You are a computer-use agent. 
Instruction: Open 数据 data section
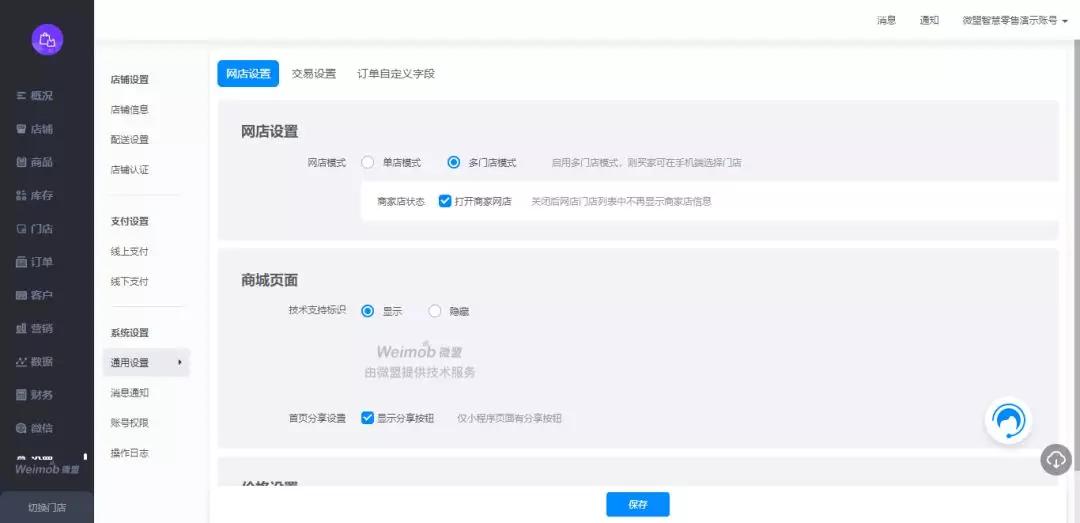(x=34, y=362)
